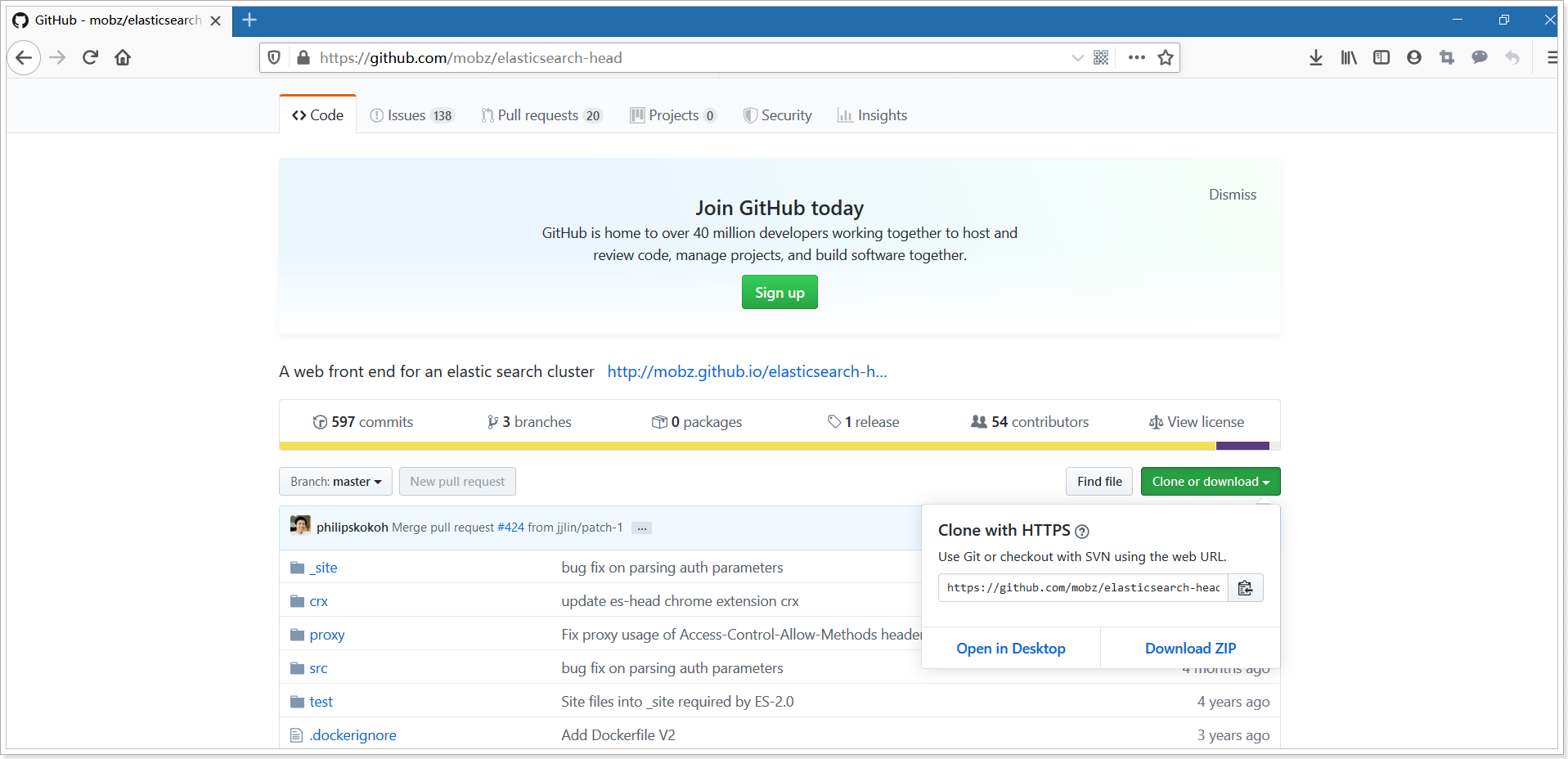Open the proxy folder
This screenshot has height=759, width=1568.
tap(327, 635)
